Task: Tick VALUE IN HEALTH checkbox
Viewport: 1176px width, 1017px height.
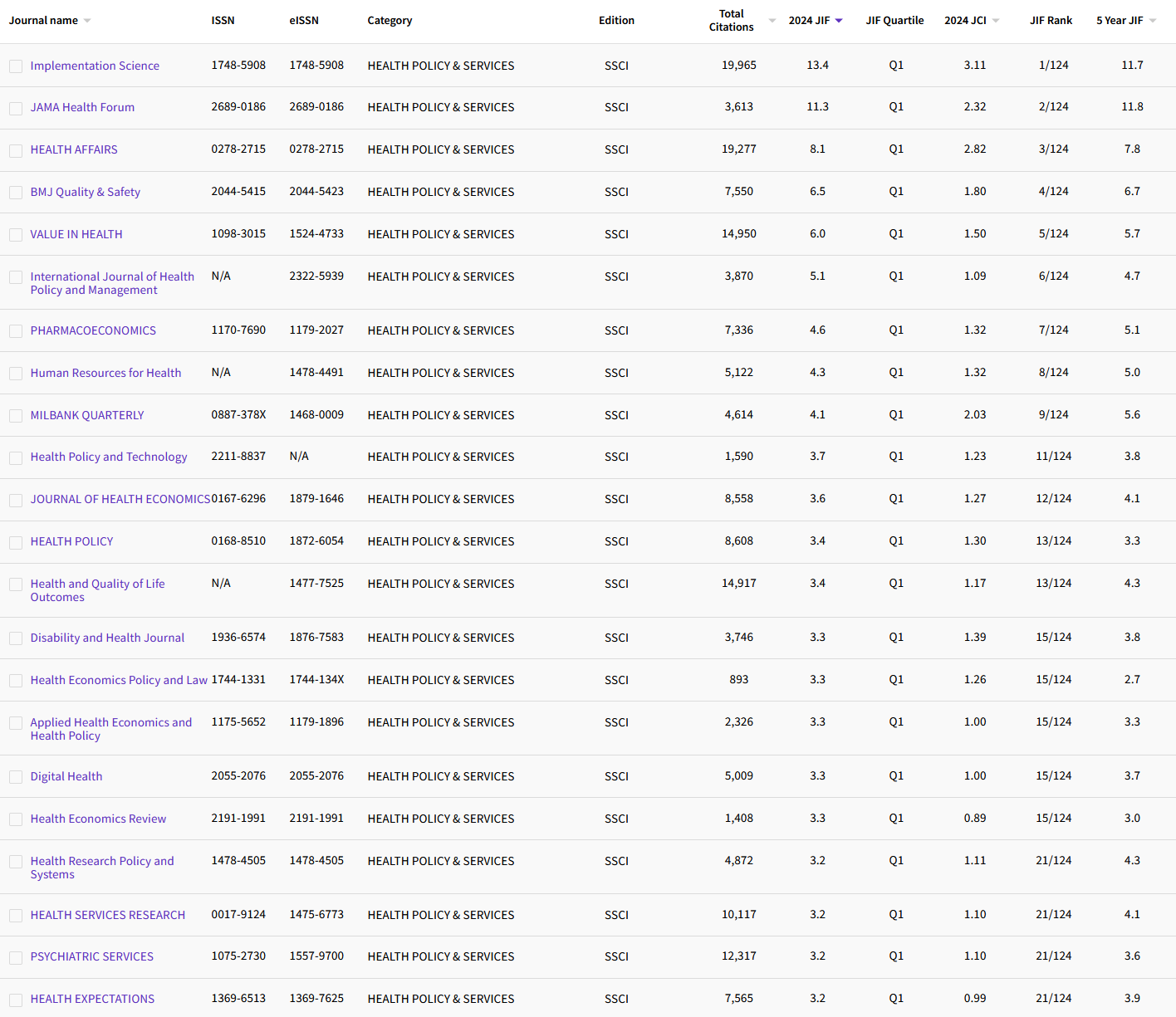Action: pyautogui.click(x=16, y=235)
